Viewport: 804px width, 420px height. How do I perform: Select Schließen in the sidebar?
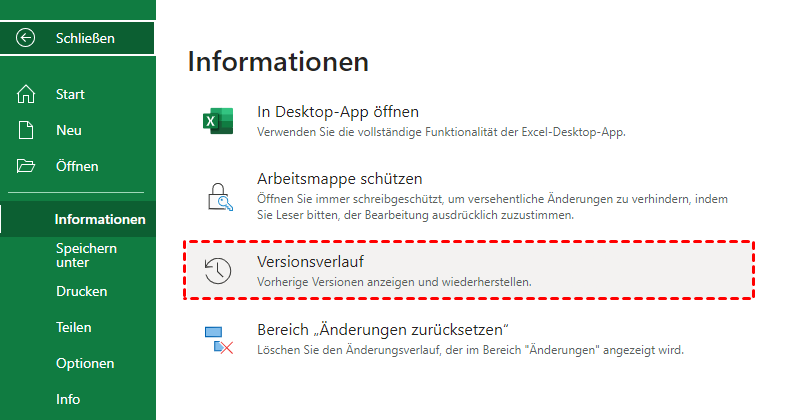pos(85,38)
